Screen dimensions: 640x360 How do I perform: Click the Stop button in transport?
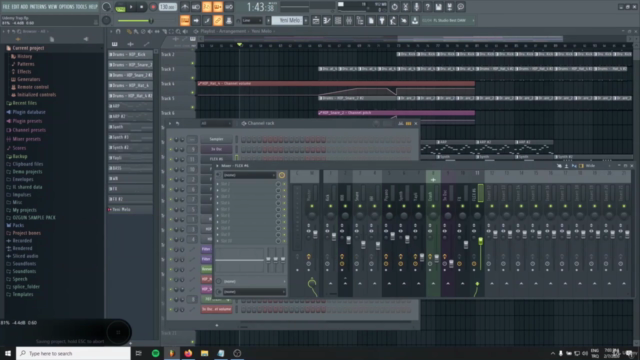point(142,7)
